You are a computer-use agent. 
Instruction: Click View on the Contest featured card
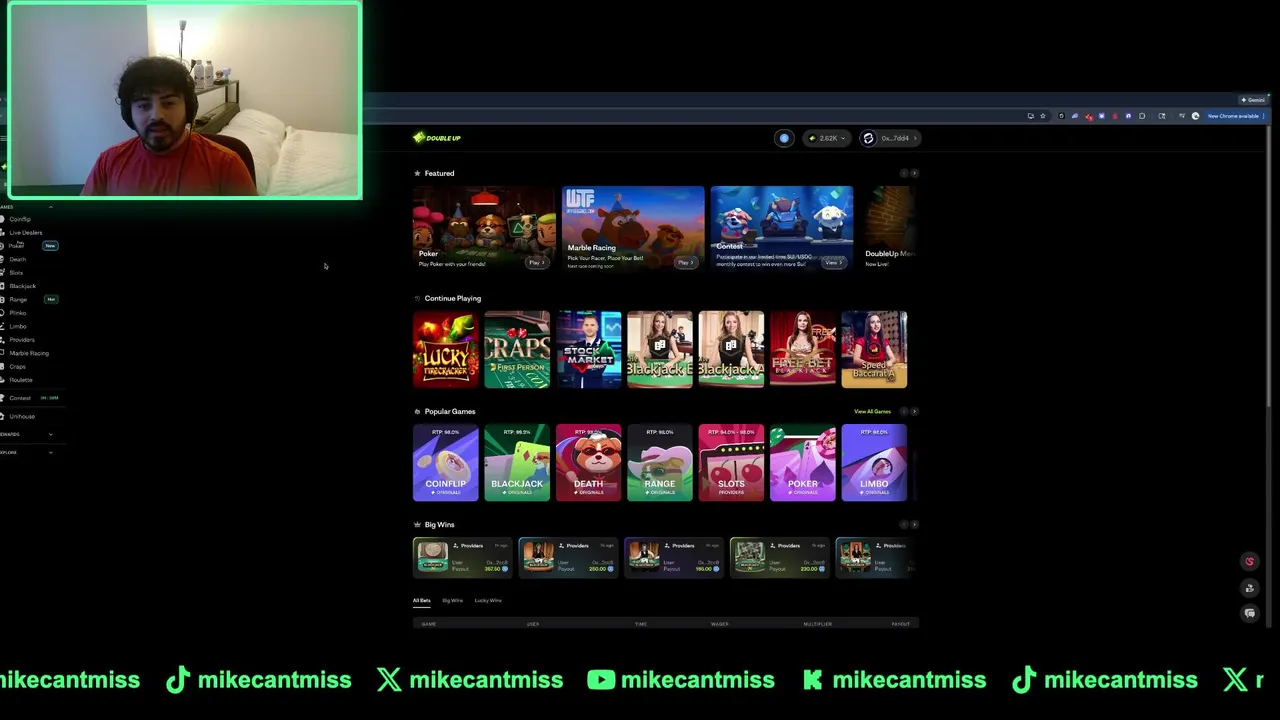coord(834,262)
